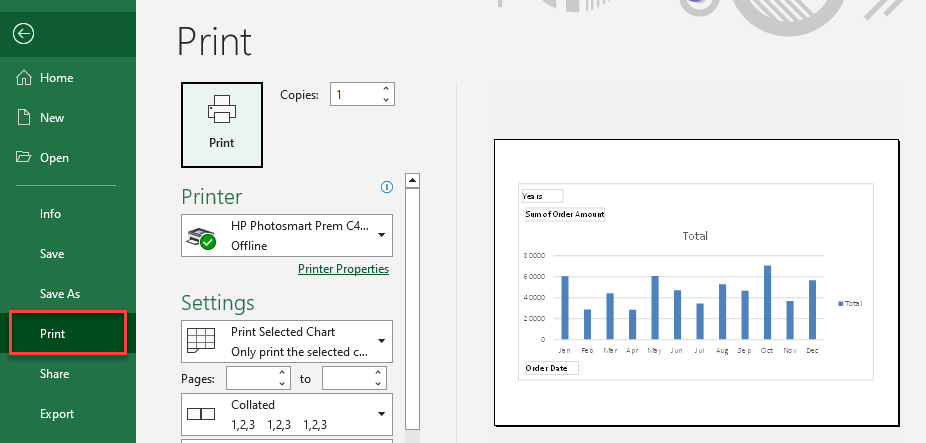Choose Share from the left menu
The image size is (926, 443).
click(x=55, y=374)
